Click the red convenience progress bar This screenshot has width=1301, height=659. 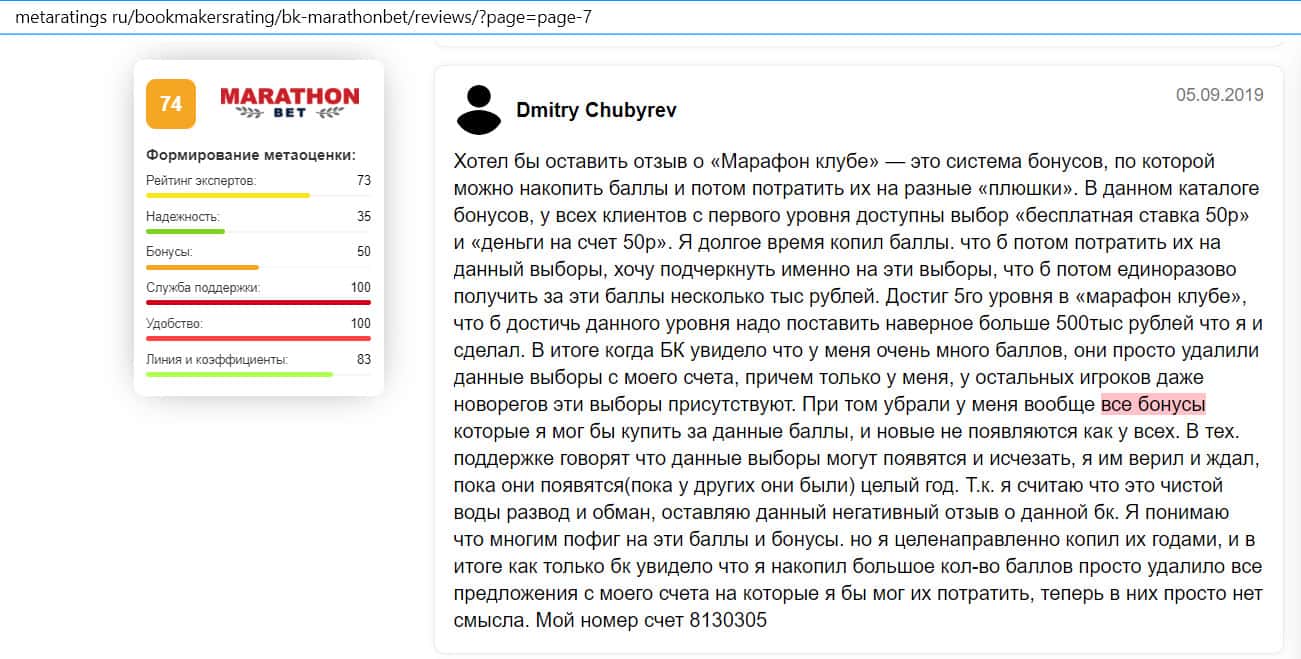pos(258,338)
